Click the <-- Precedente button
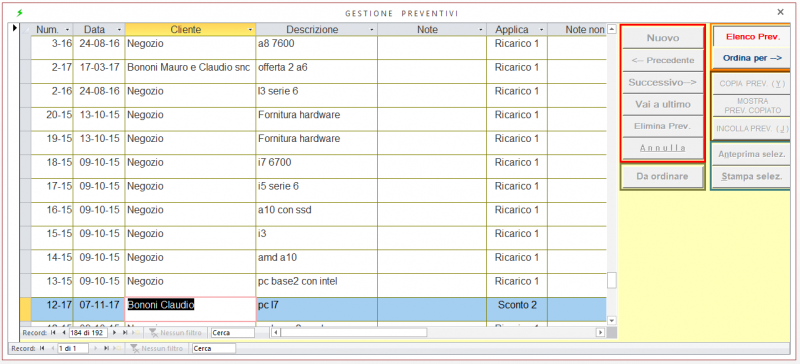Image resolution: width=800 pixels, height=364 pixels. coord(663,60)
